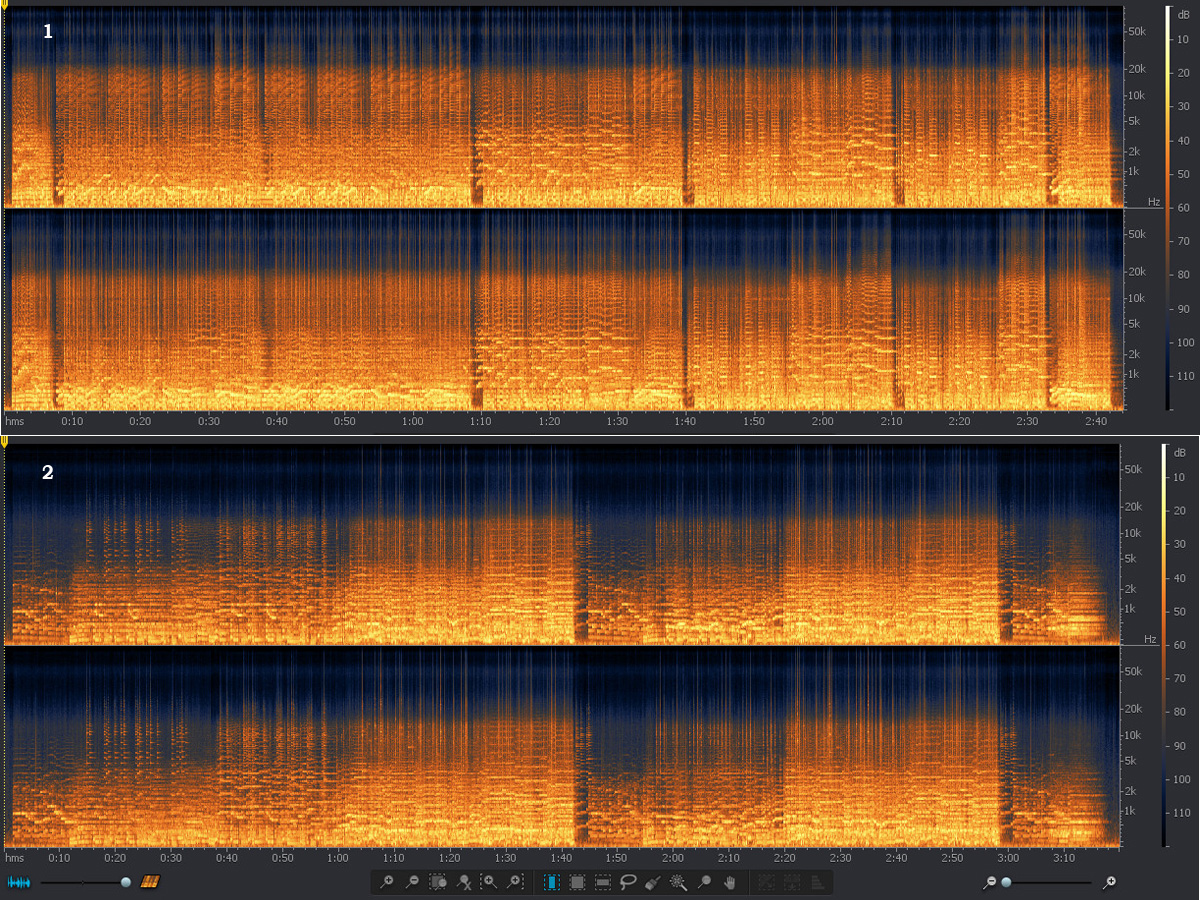Click the dB color scale bar of spectrogram 1

(x=1166, y=209)
